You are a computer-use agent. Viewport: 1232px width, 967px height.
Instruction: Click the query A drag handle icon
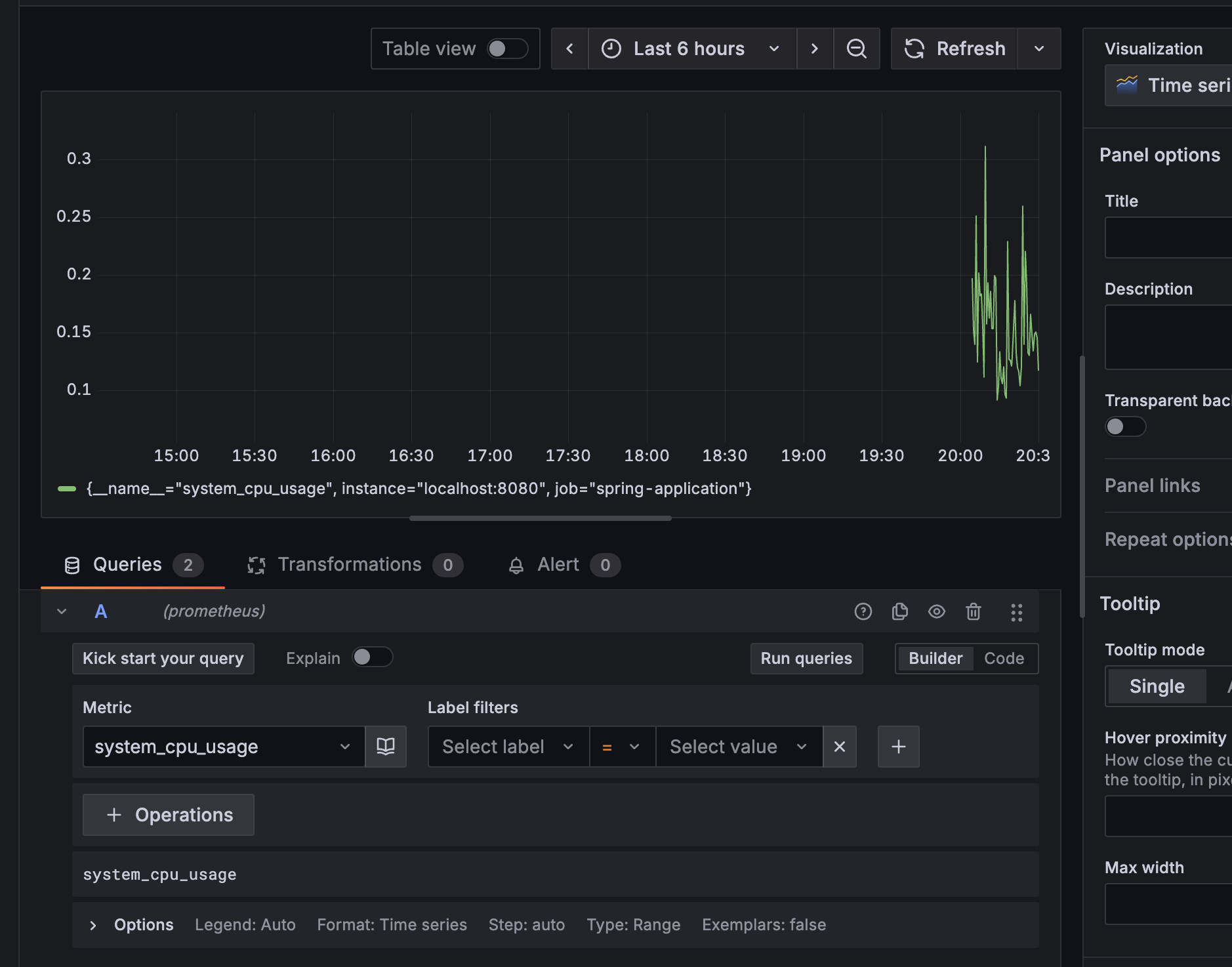coord(1017,612)
